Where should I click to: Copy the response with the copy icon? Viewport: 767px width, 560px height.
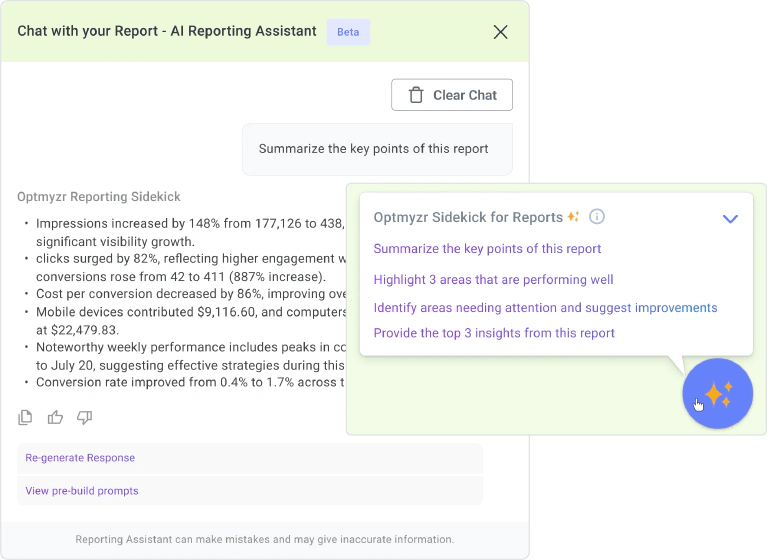click(25, 417)
